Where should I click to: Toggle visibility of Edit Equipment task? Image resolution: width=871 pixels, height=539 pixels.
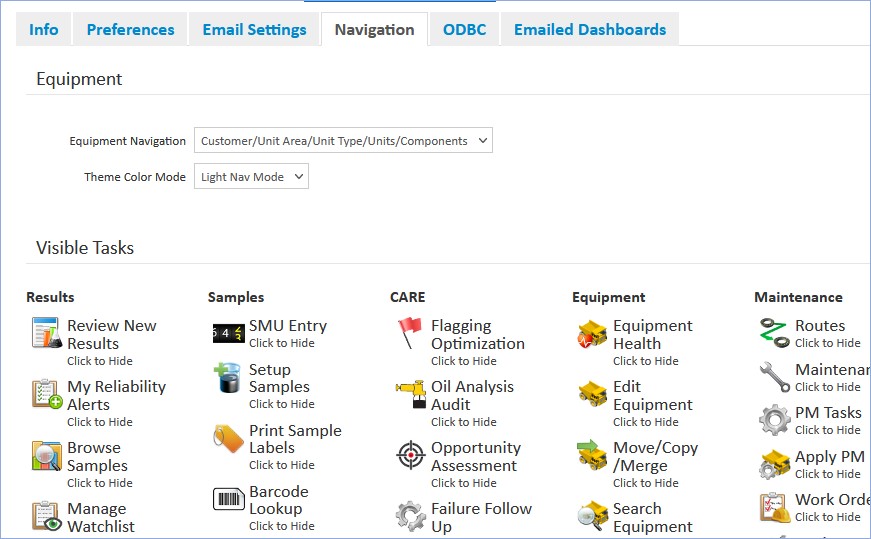(x=645, y=422)
